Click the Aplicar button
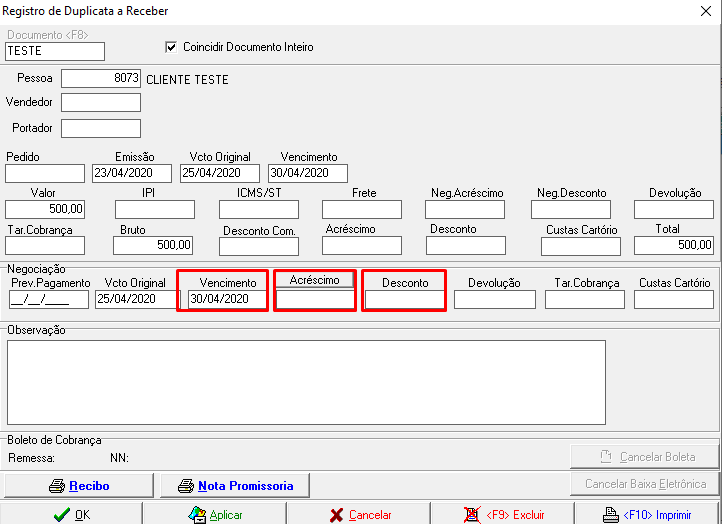 [215, 514]
